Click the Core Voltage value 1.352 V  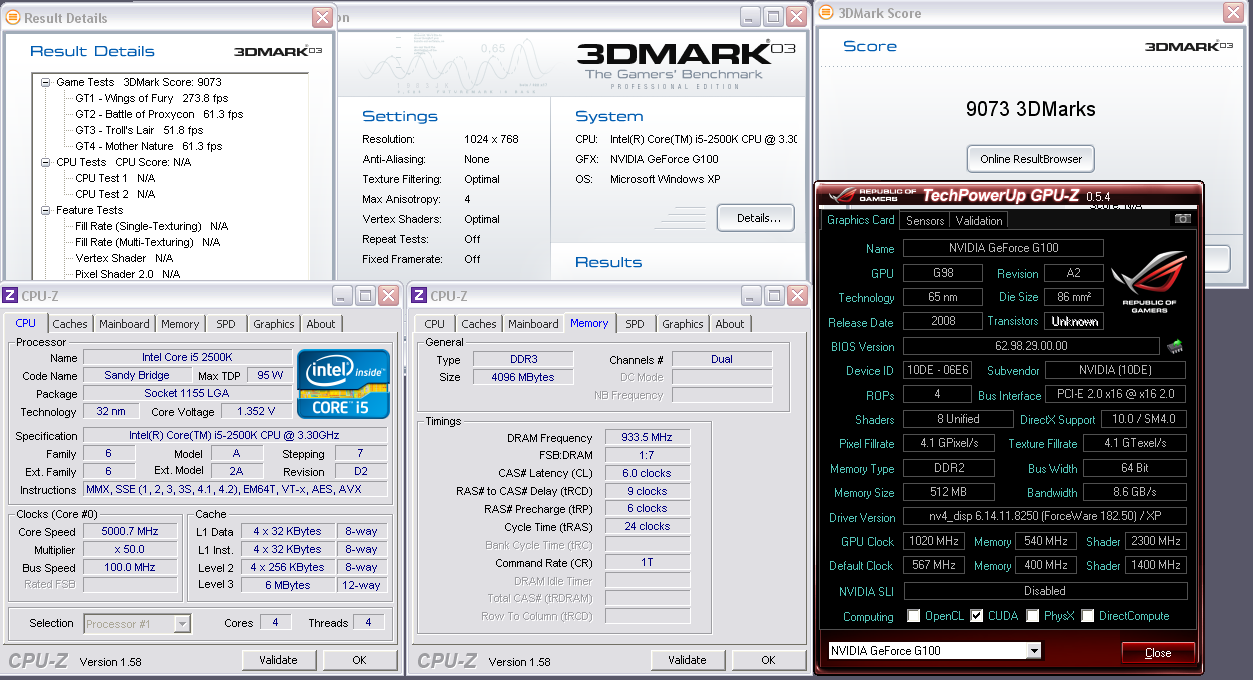point(256,412)
